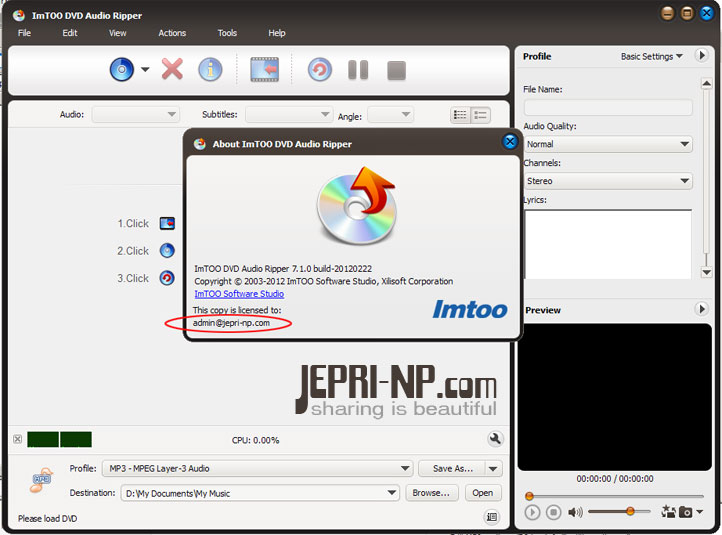Show file information with the info icon

click(210, 70)
